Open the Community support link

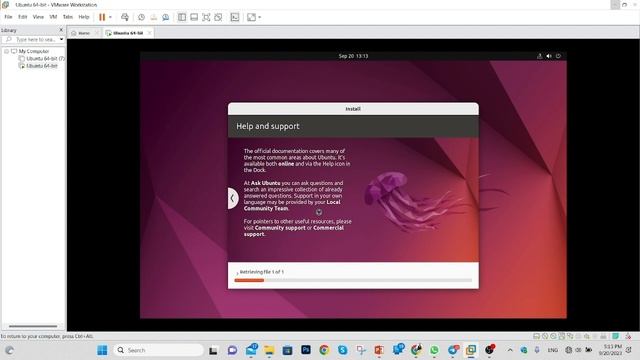(280, 228)
